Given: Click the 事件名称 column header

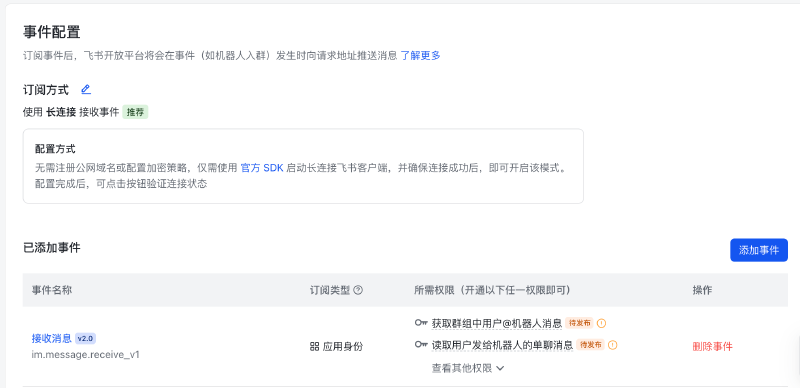Looking at the screenshot, I should point(52,290).
